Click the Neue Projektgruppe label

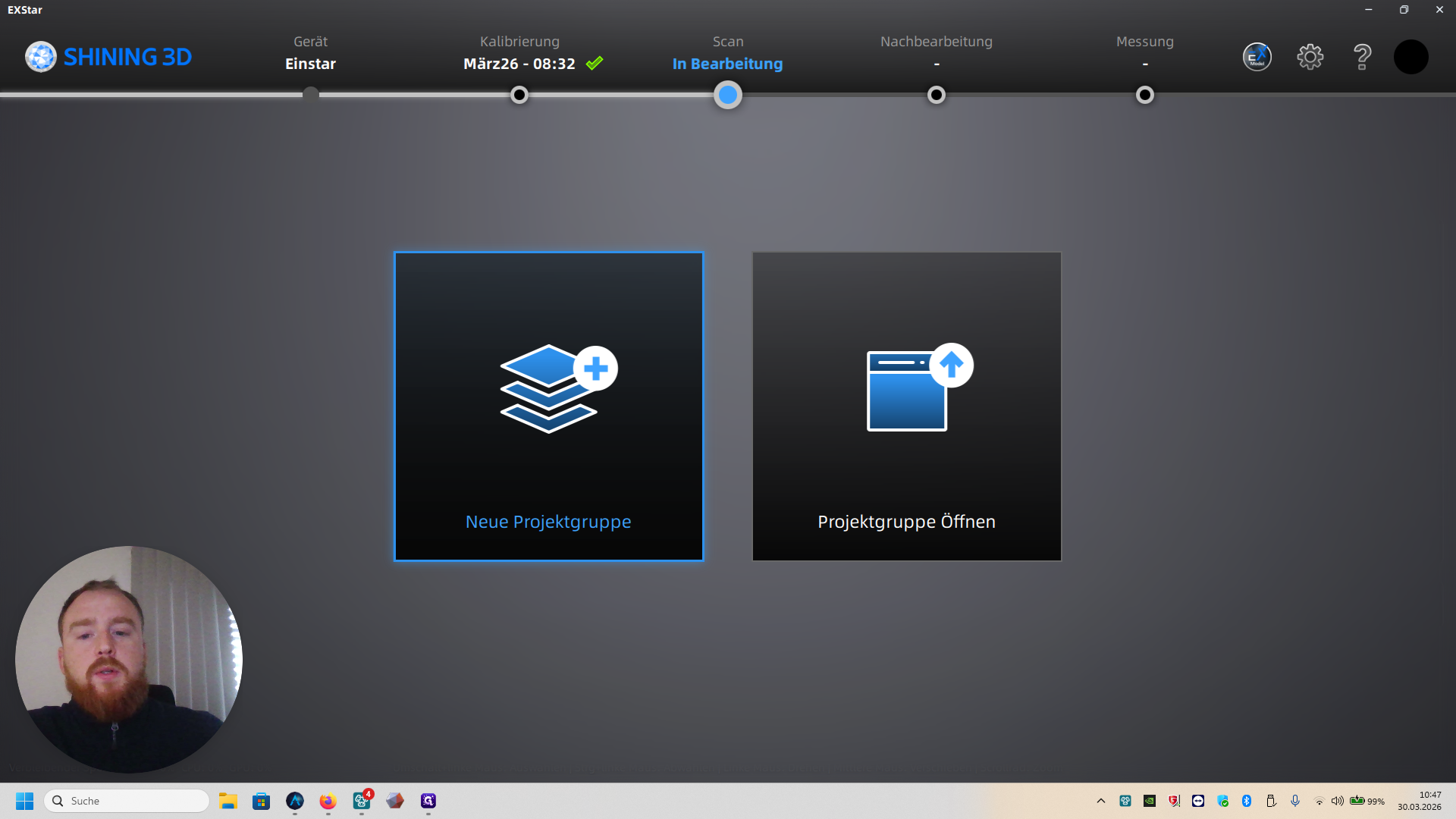[x=548, y=522]
